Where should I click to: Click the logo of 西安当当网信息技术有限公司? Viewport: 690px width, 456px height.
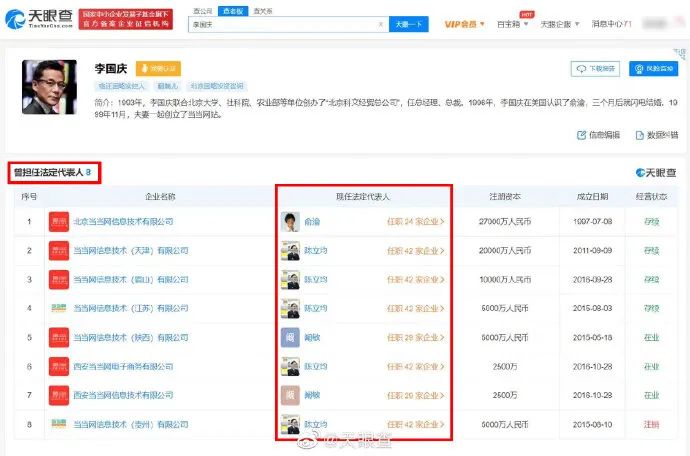pyautogui.click(x=59, y=395)
